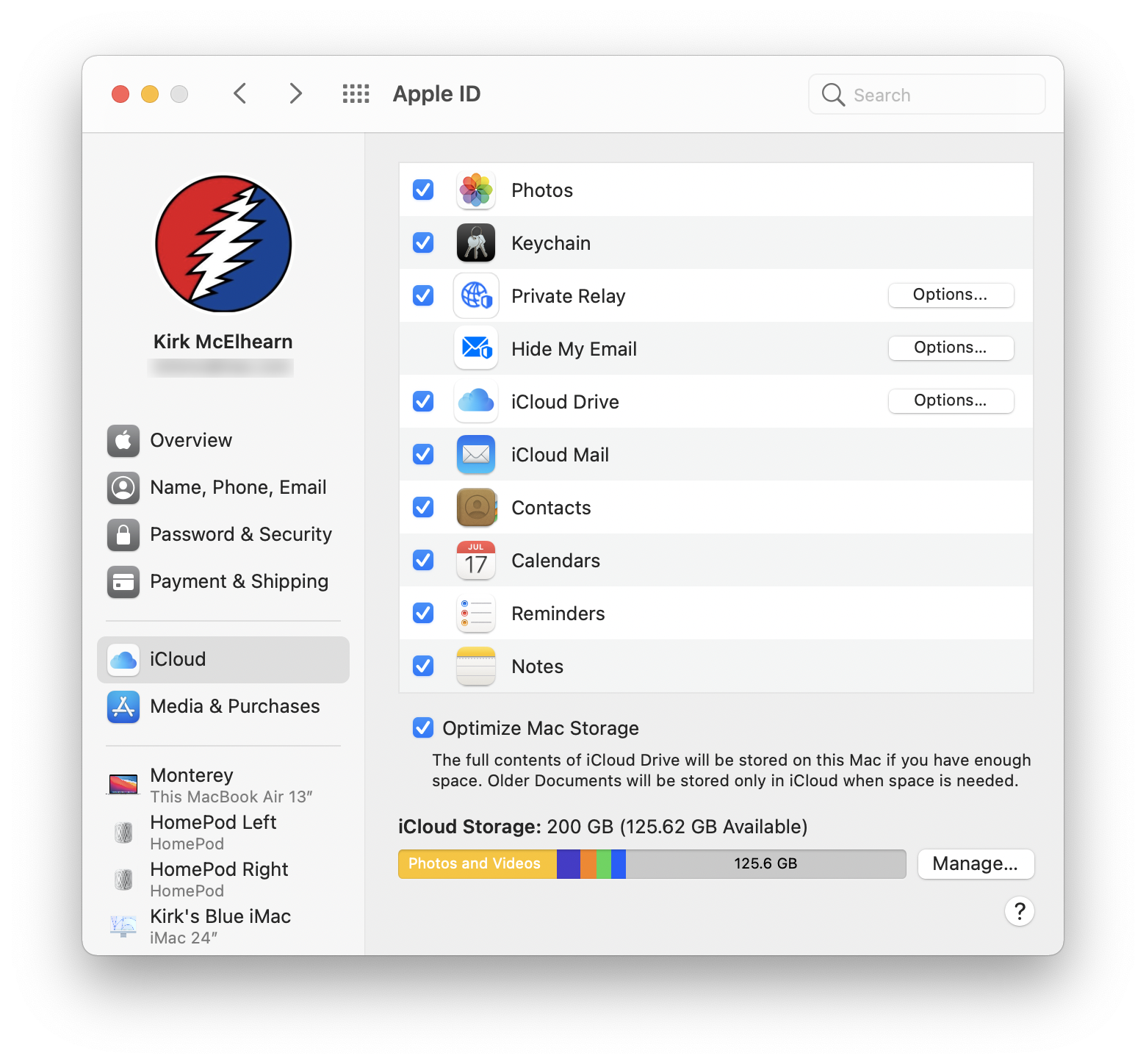Click the Notes app icon

(x=476, y=666)
